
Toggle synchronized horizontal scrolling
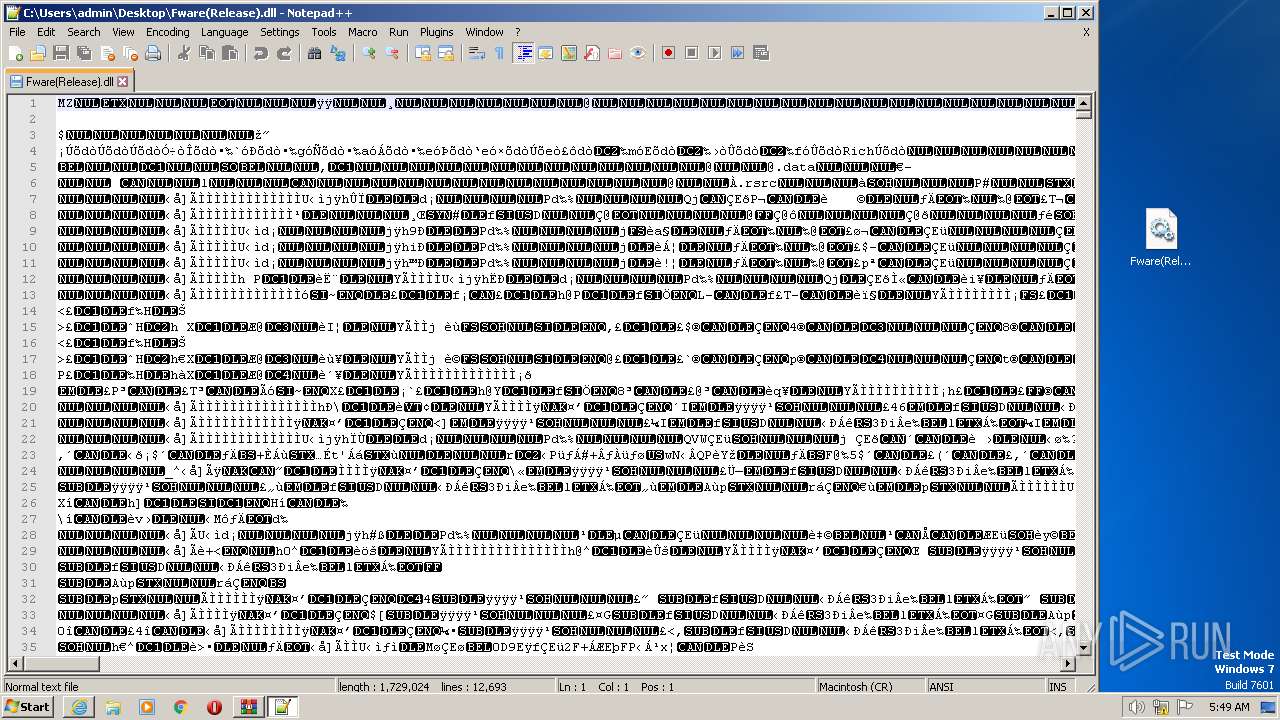[x=446, y=53]
